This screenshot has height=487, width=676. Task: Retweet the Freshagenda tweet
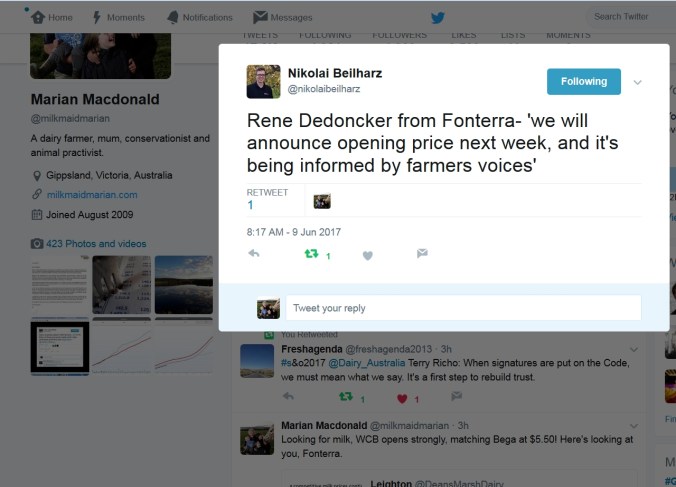(x=346, y=397)
